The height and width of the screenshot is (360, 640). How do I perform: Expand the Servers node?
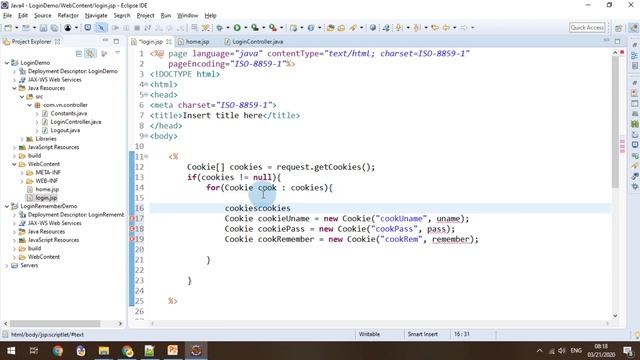tap(7, 265)
